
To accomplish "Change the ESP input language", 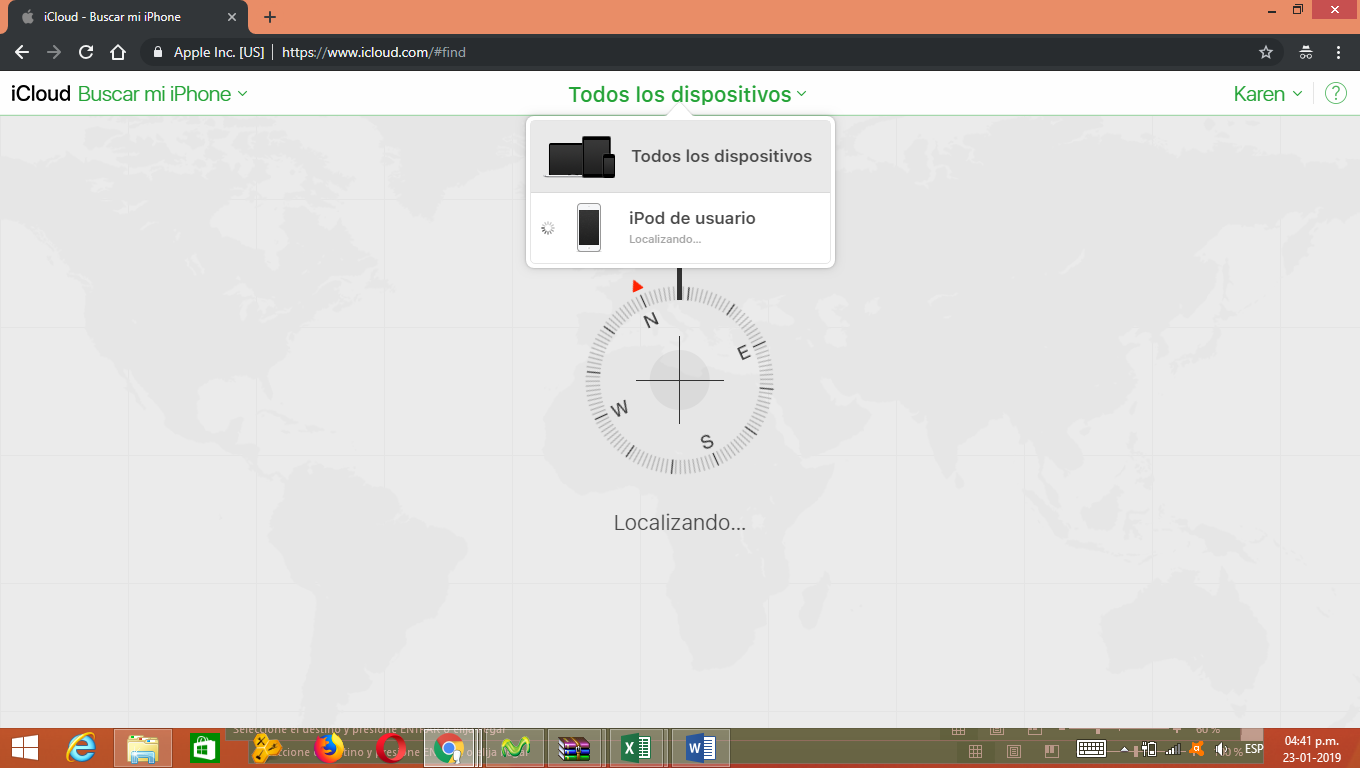I will pos(1254,749).
